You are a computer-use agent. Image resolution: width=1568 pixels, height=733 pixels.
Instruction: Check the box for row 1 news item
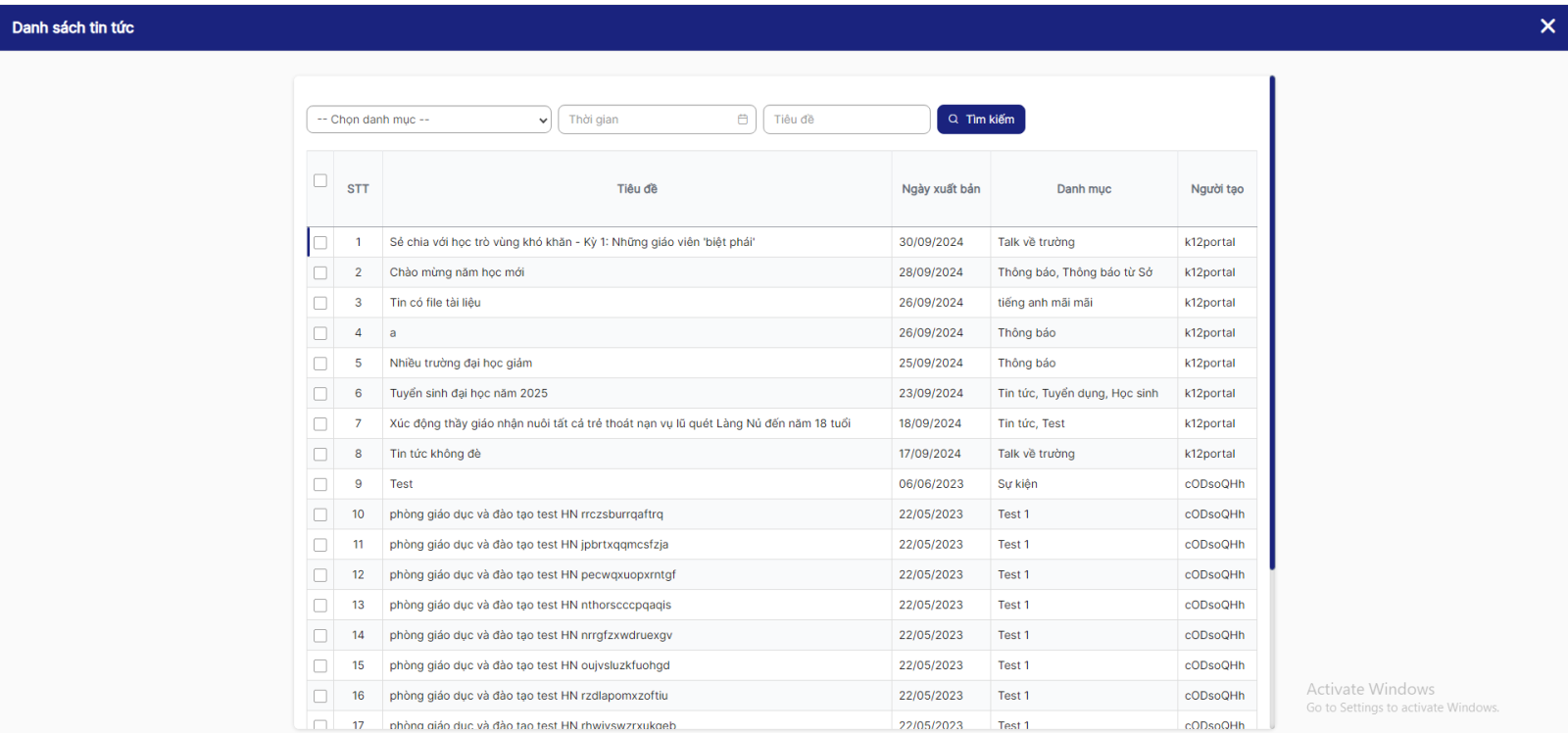[x=320, y=243]
